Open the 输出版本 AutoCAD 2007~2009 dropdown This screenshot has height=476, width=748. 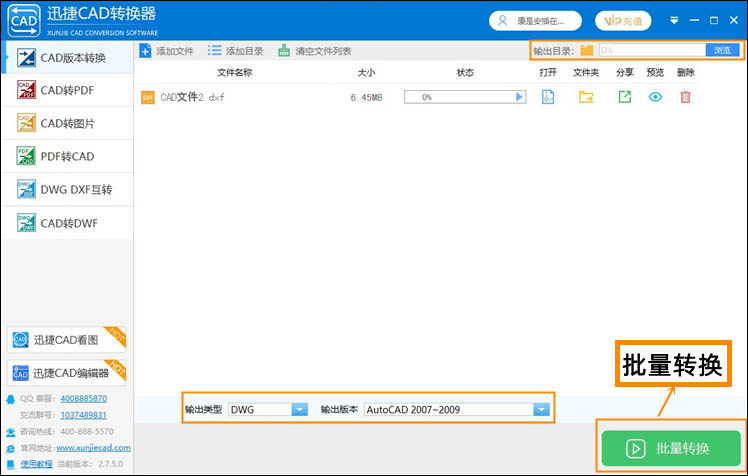coord(457,409)
